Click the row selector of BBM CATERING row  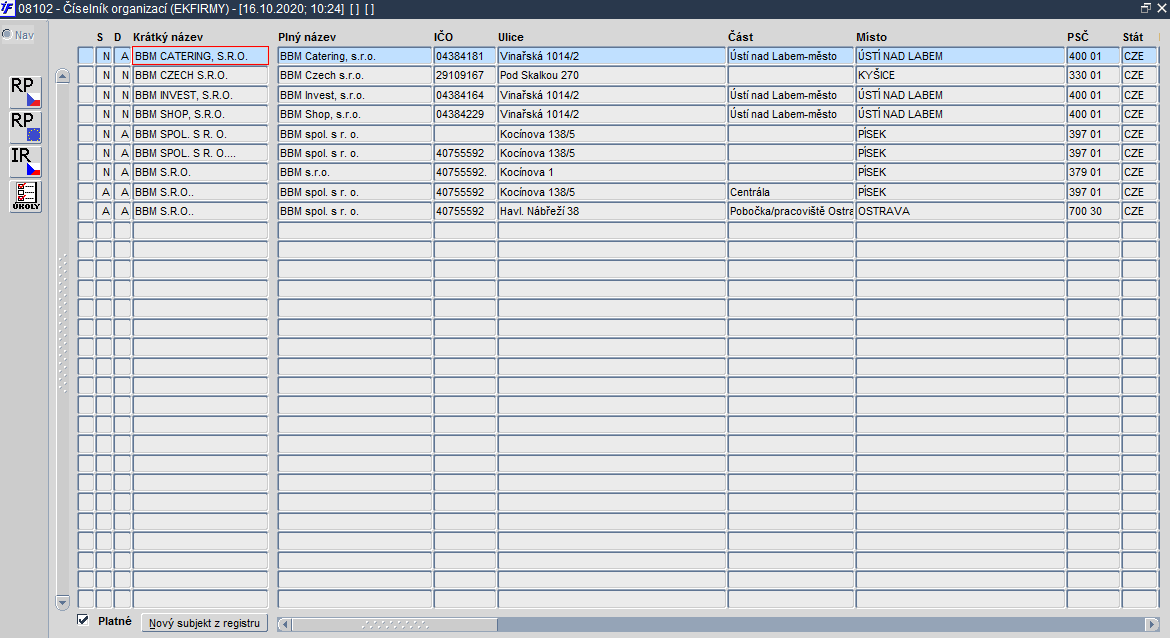click(86, 56)
